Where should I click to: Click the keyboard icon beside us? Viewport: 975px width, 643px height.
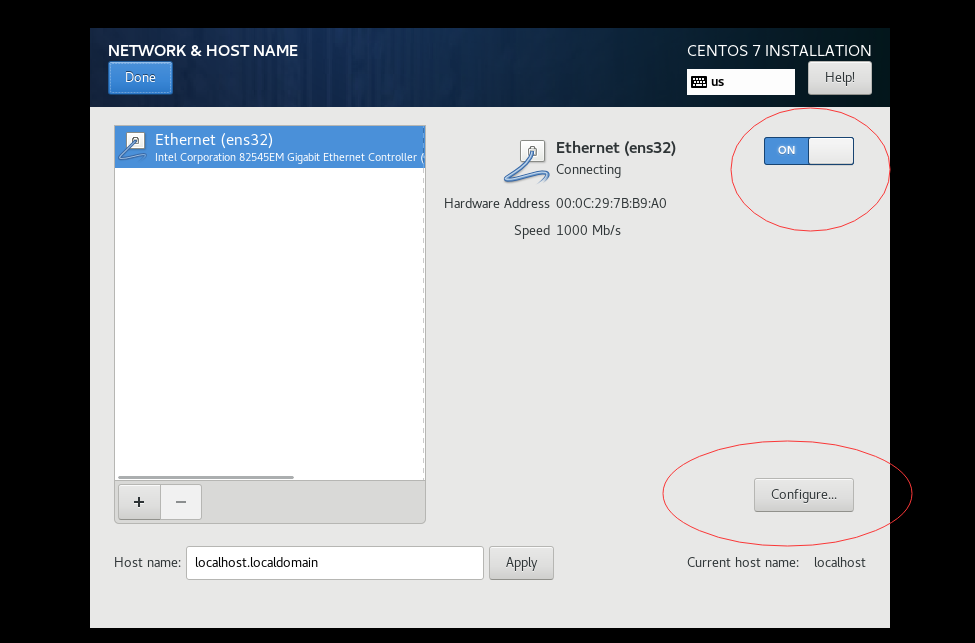pyautogui.click(x=699, y=82)
